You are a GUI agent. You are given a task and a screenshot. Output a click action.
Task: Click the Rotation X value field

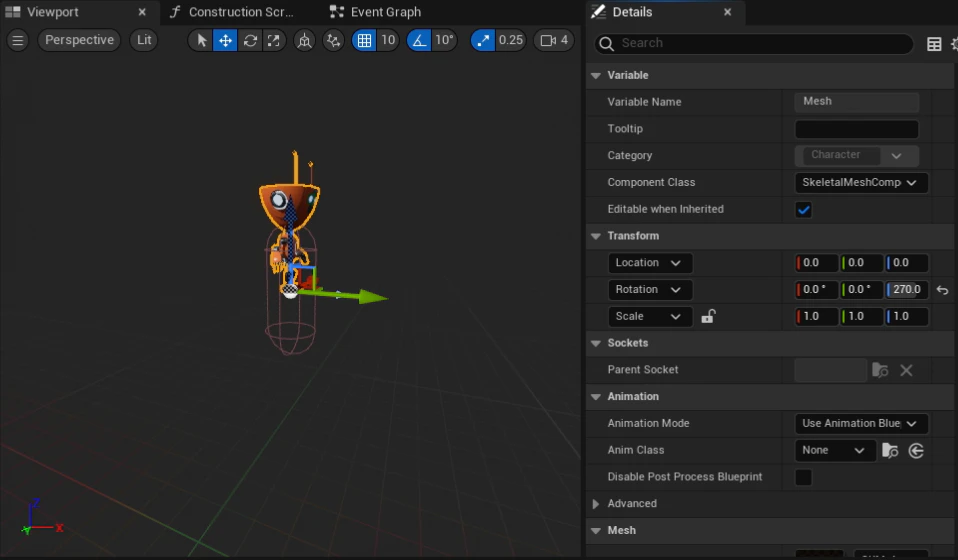pos(817,289)
